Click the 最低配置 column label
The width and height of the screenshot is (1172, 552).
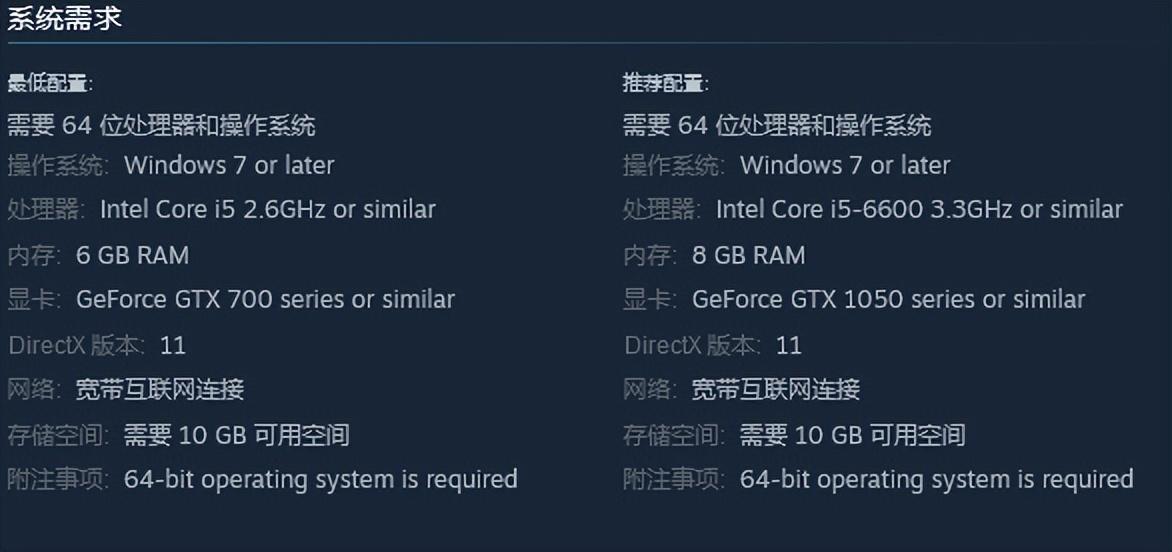[50, 83]
